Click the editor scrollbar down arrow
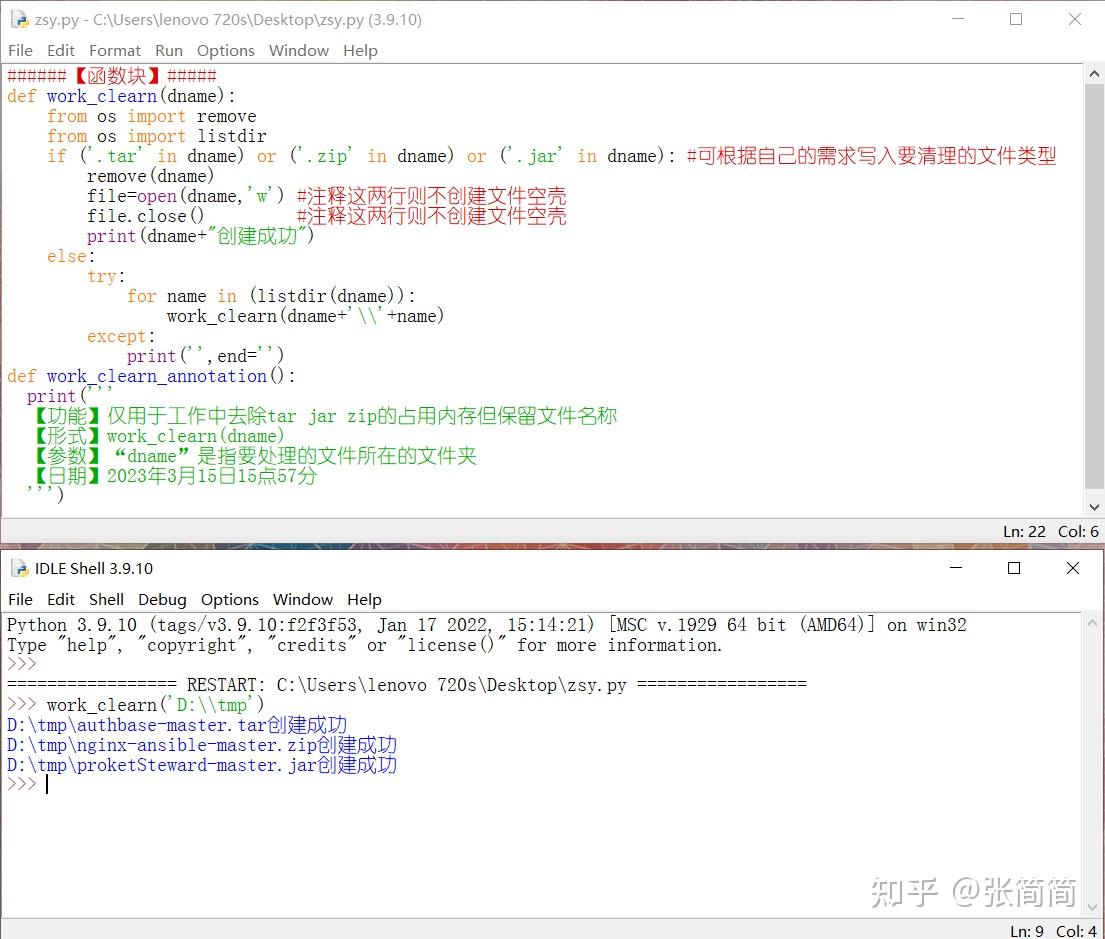This screenshot has height=939, width=1105. point(1094,505)
